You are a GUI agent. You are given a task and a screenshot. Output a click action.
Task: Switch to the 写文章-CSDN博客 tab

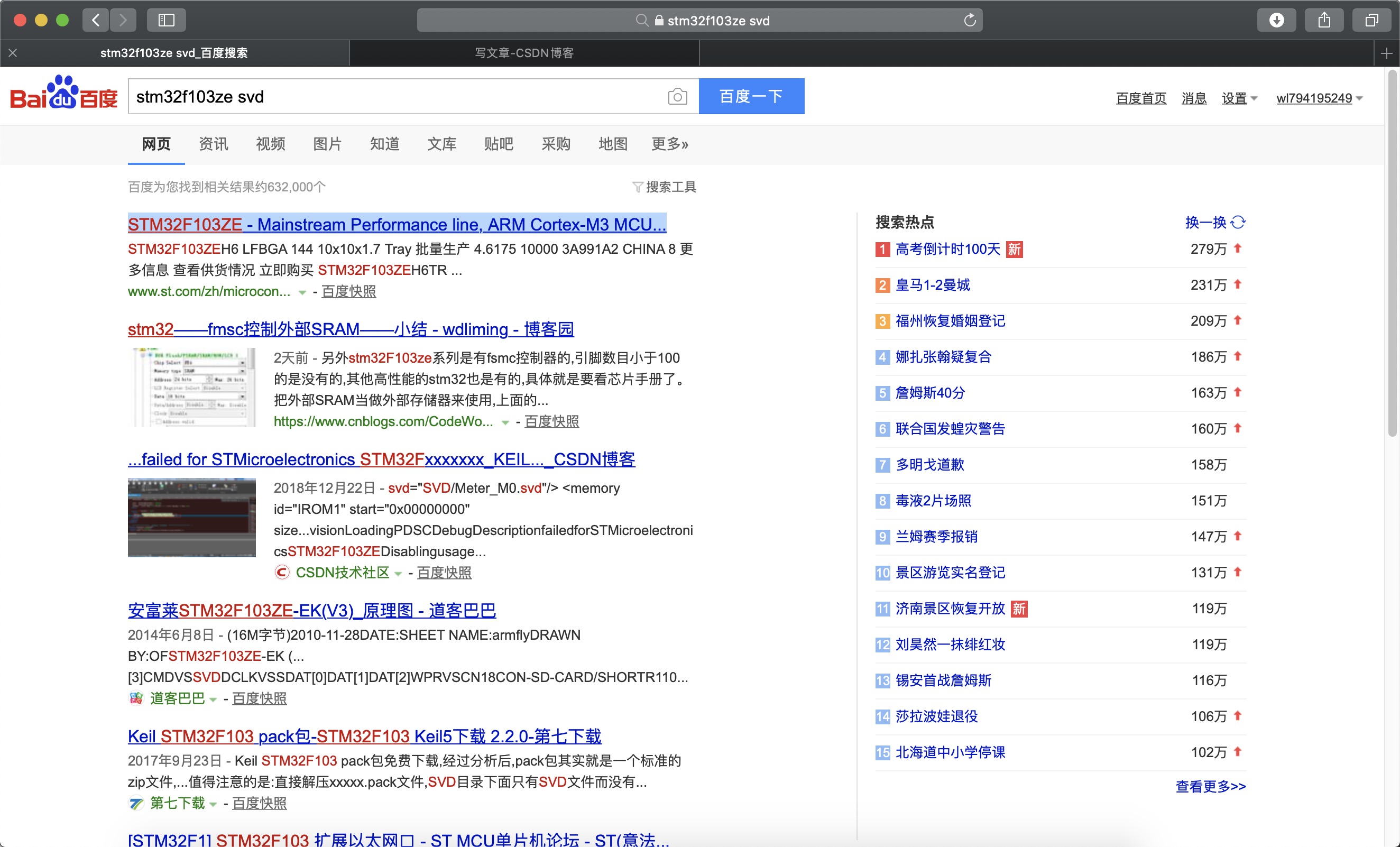(x=524, y=53)
